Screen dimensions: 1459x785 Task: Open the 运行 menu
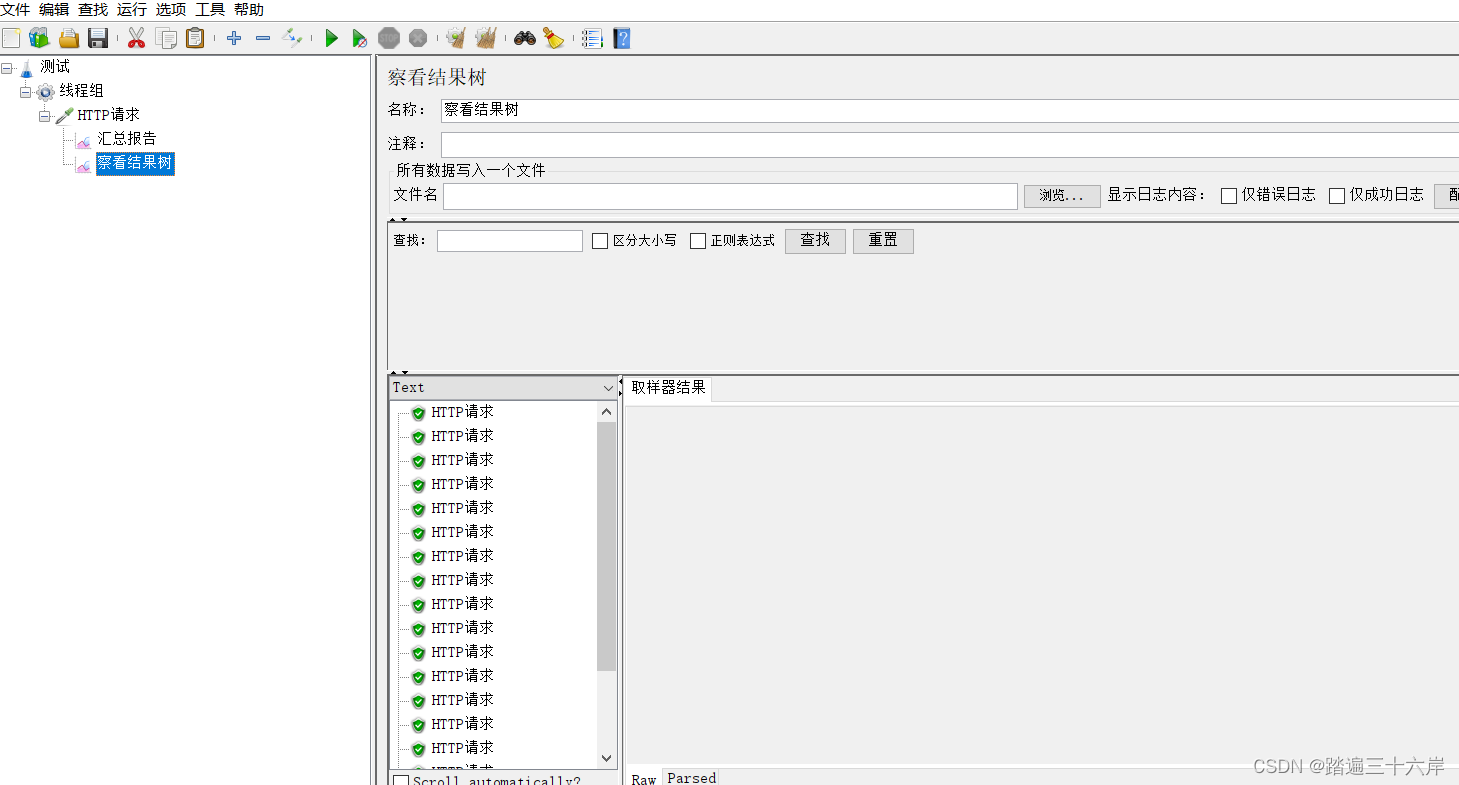(x=132, y=10)
